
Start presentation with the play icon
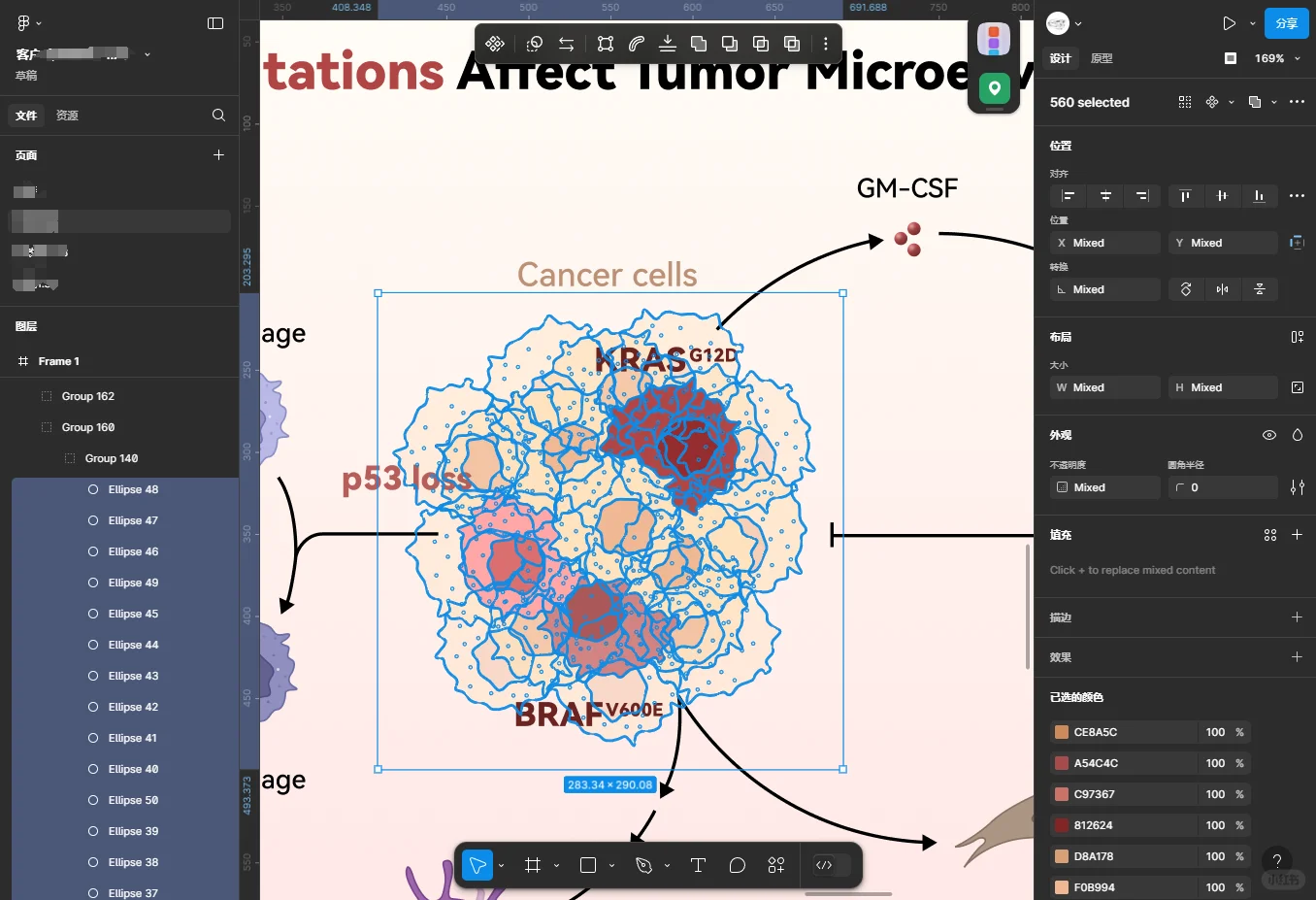pos(1229,23)
